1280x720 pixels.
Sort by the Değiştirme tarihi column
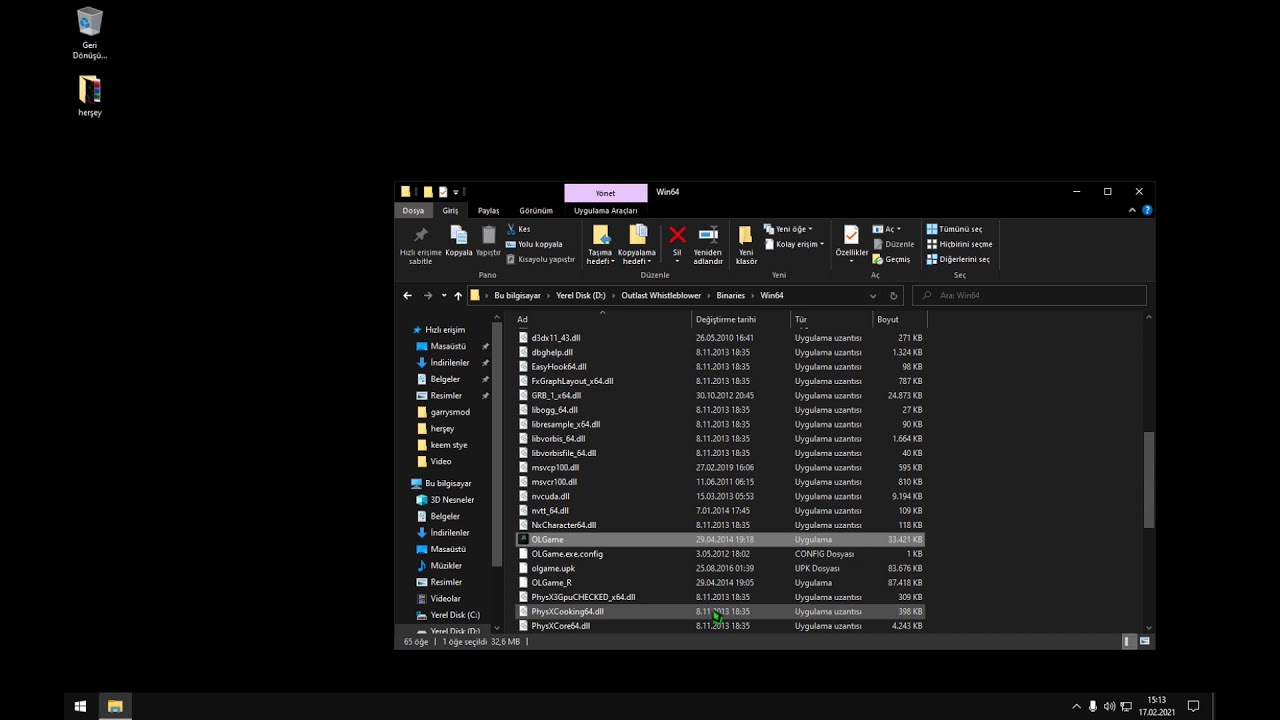pos(740,320)
